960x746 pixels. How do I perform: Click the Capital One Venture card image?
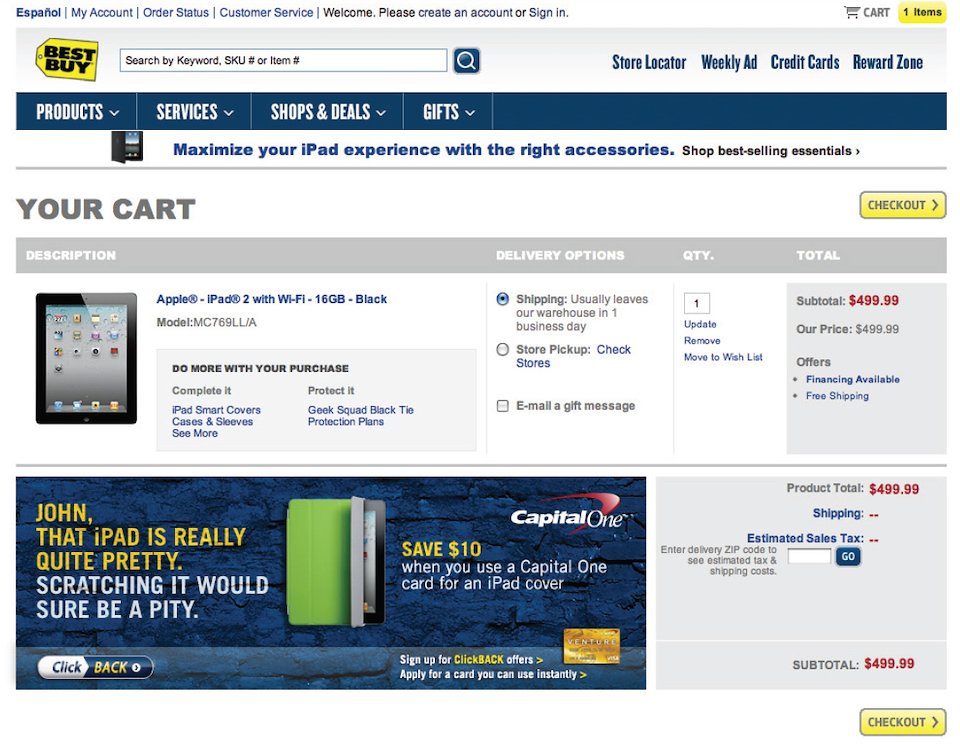point(592,644)
